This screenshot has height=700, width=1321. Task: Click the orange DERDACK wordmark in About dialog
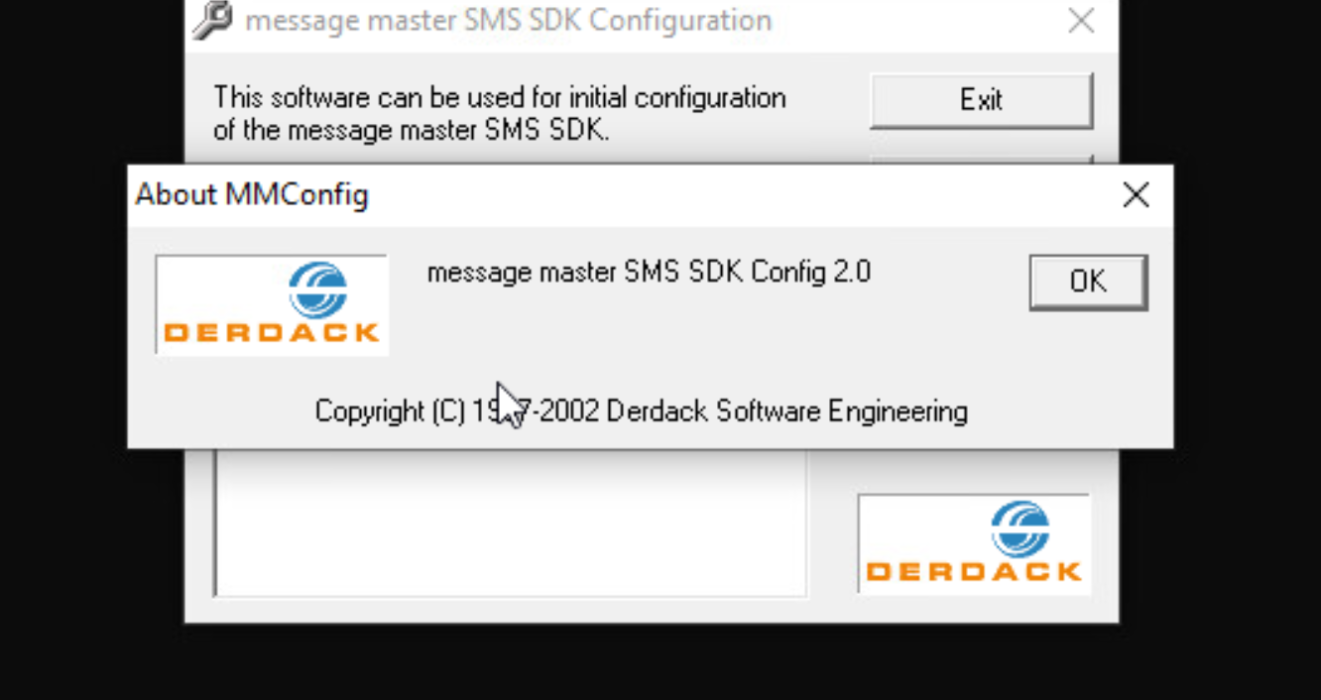point(272,332)
